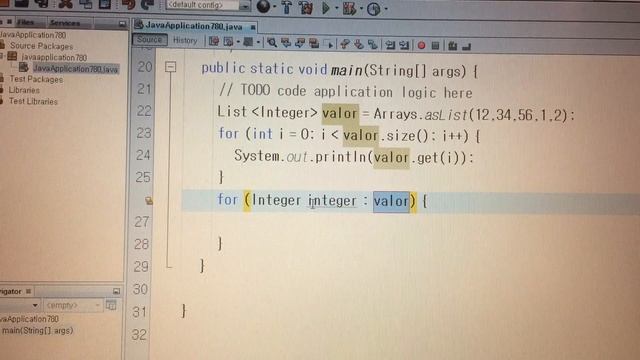This screenshot has width=640, height=360.
Task: Select Source Packages node in tree
Action: [41, 46]
